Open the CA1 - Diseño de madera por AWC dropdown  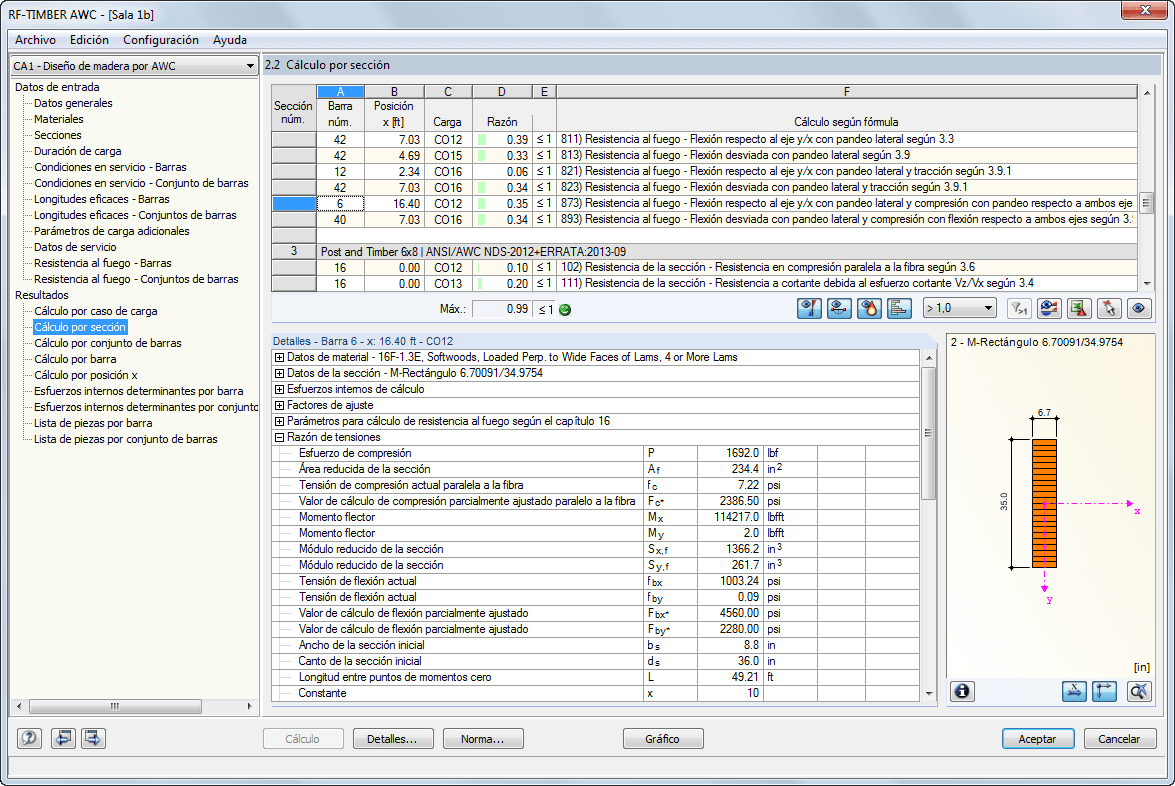pos(134,66)
